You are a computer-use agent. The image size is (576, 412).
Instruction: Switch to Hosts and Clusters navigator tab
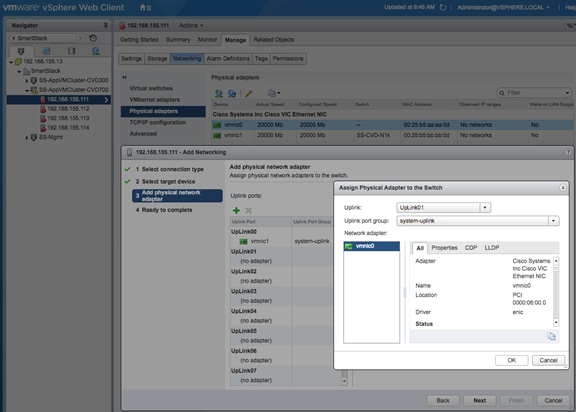coord(21,51)
